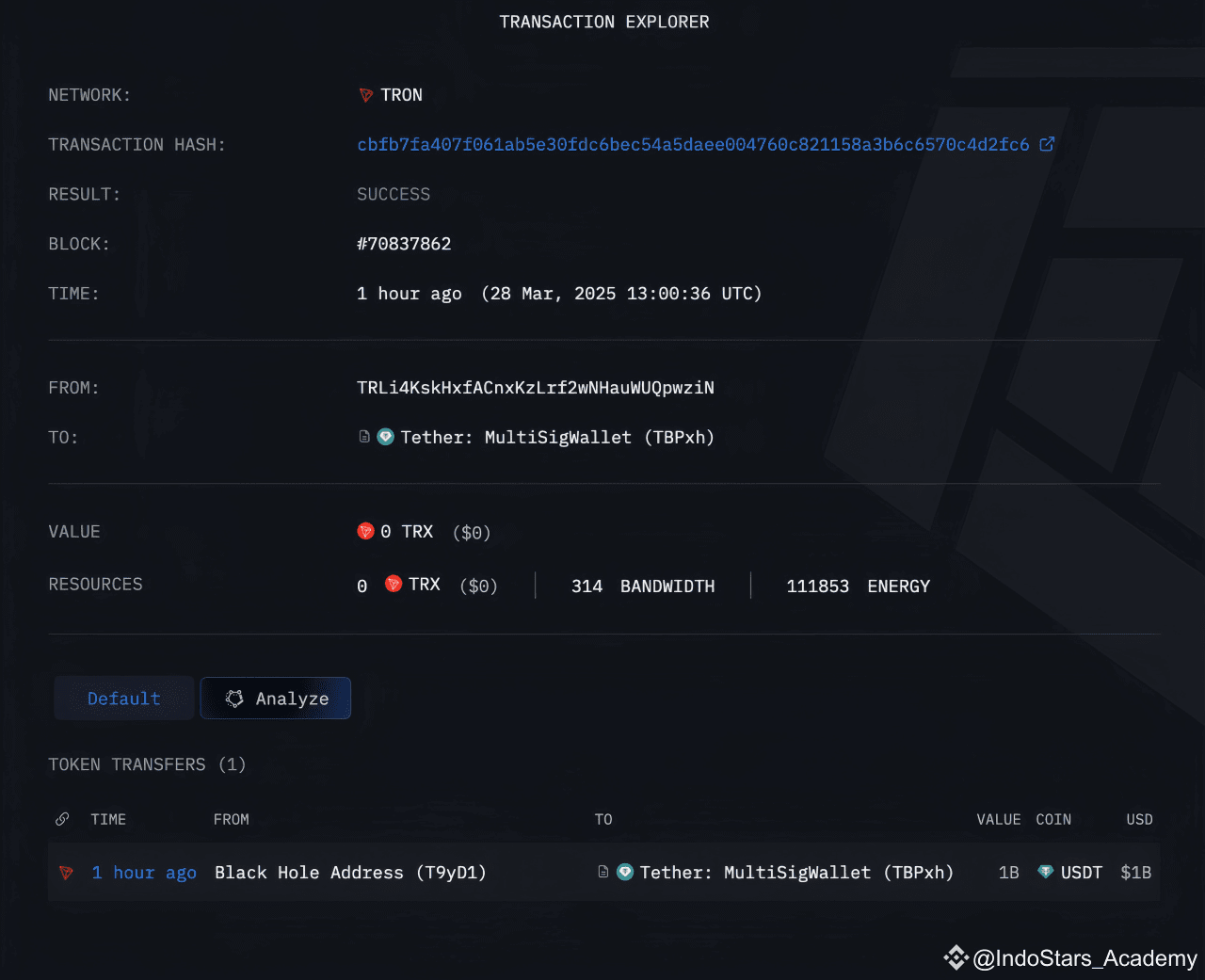Click the gear icon on the Analyze button
This screenshot has height=980, width=1205.
(233, 698)
